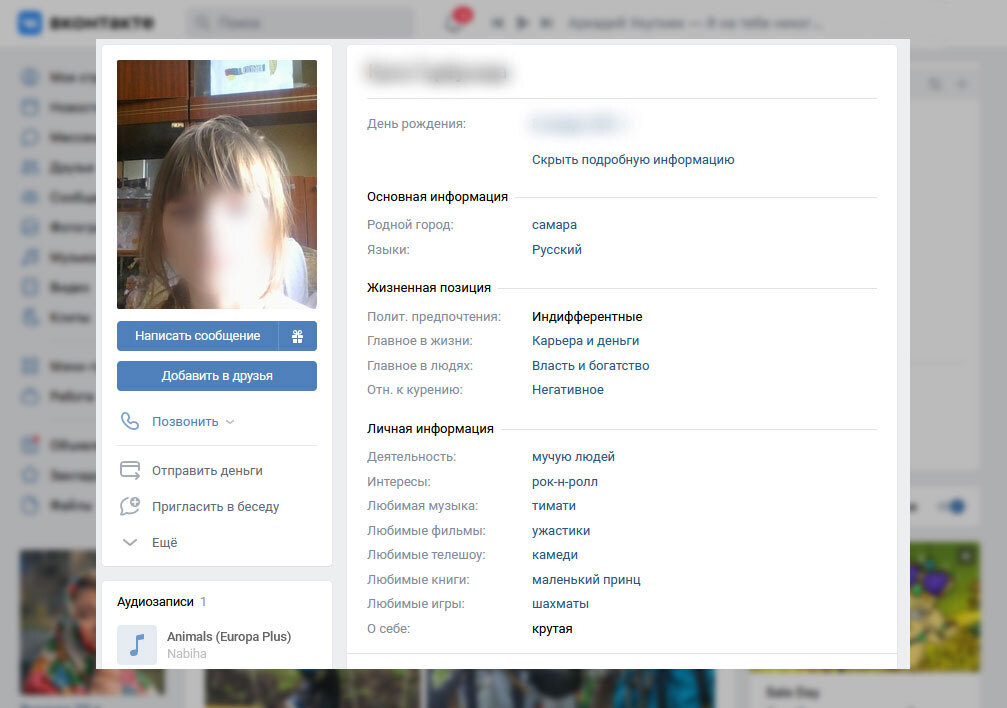The width and height of the screenshot is (1007, 708).
Task: Select Пригласить в беседу option
Action: (215, 507)
